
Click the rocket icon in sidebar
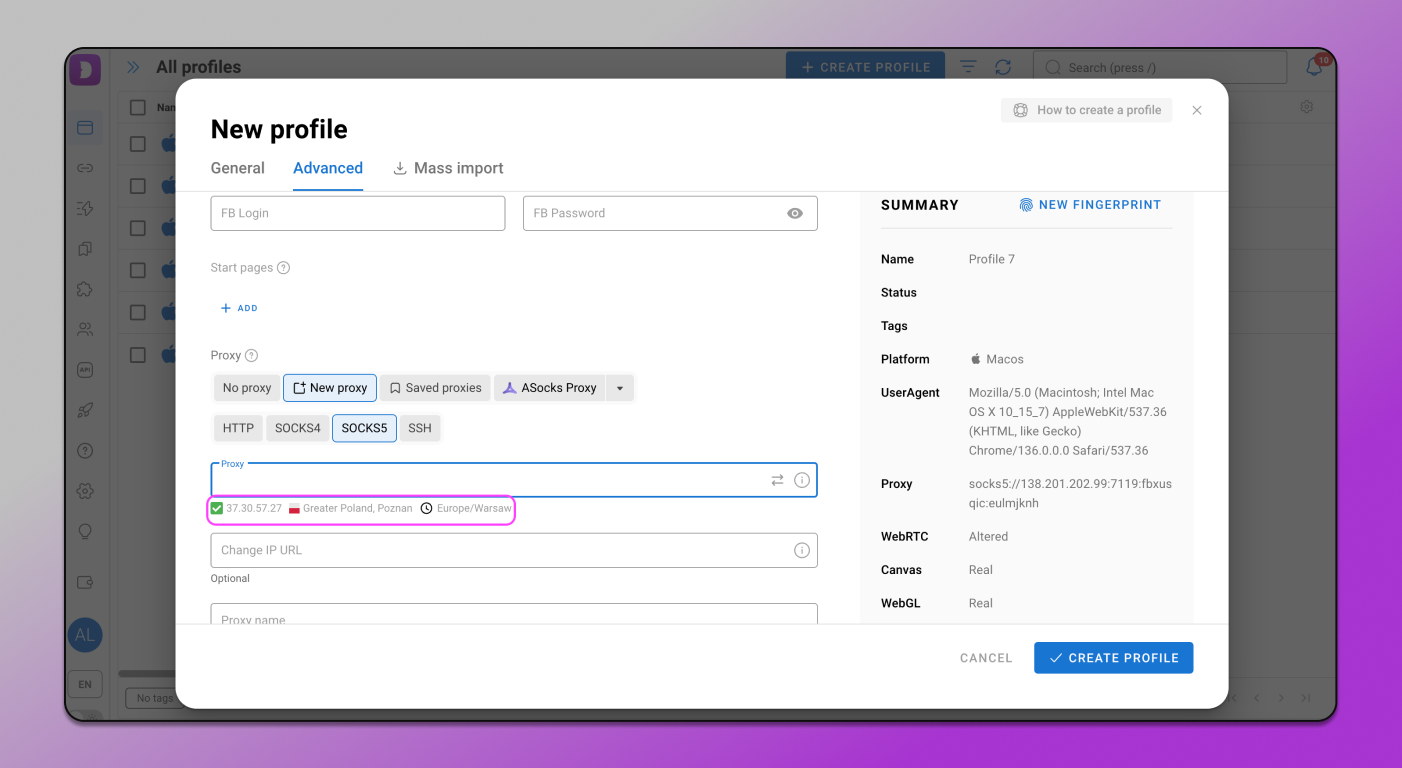(x=85, y=410)
